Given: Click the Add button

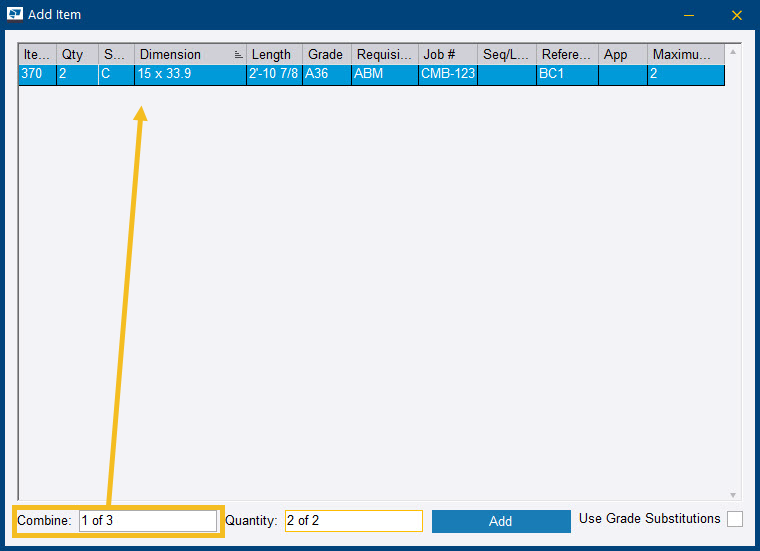Looking at the screenshot, I should (x=501, y=521).
